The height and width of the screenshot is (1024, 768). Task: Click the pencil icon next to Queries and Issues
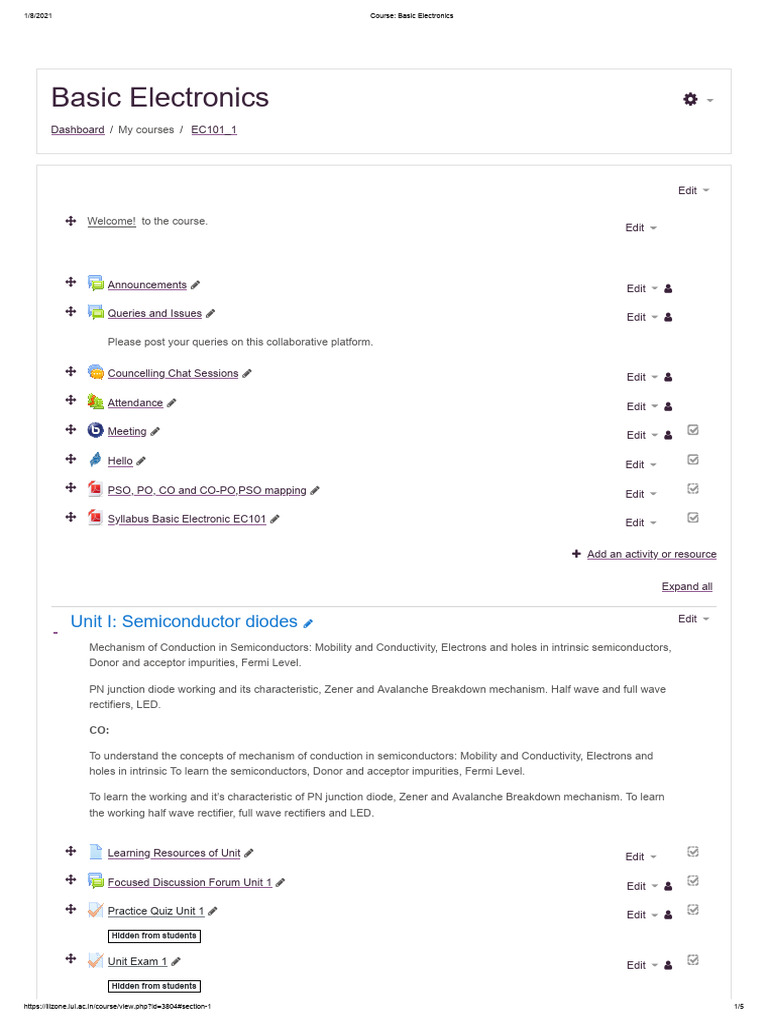[210, 313]
